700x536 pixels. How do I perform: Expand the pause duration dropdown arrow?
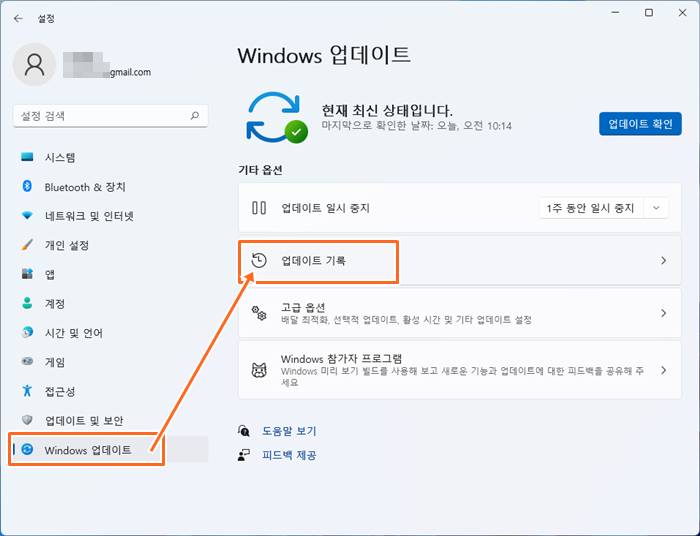pos(656,208)
